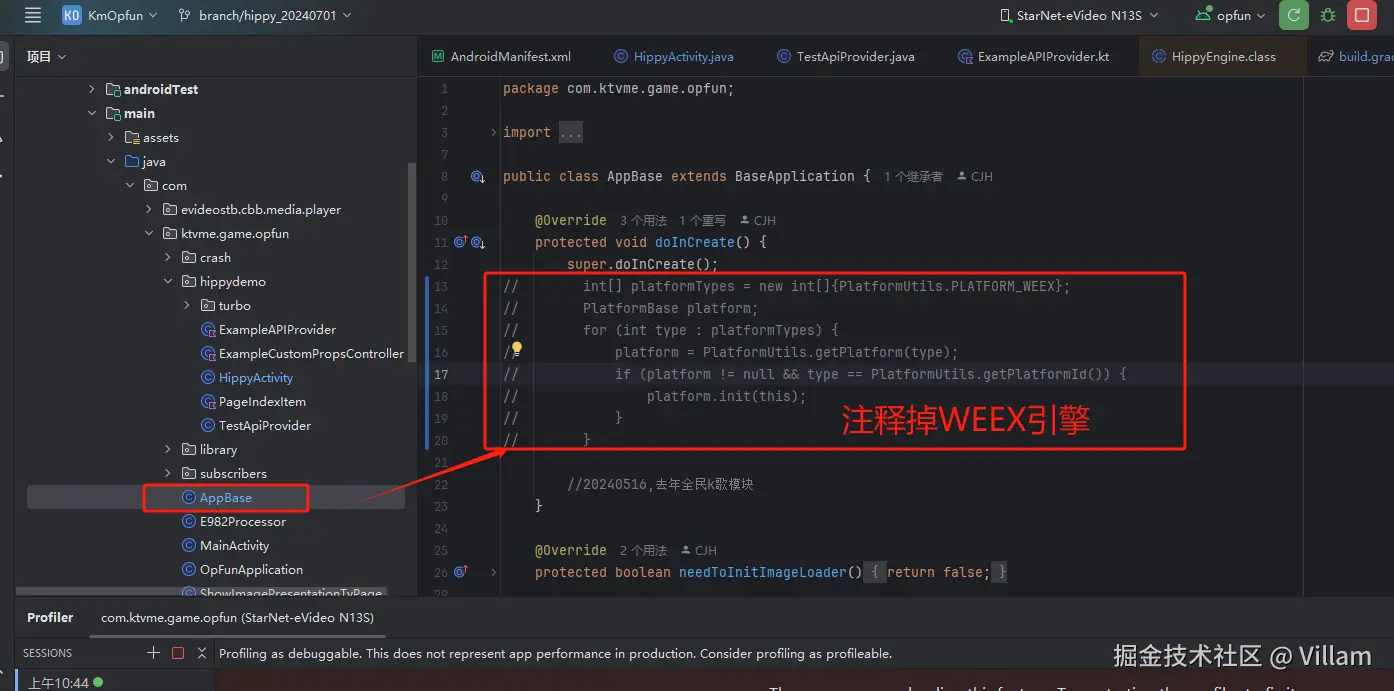Stop profiling session with red square icon
The width and height of the screenshot is (1394, 691).
coord(178,653)
